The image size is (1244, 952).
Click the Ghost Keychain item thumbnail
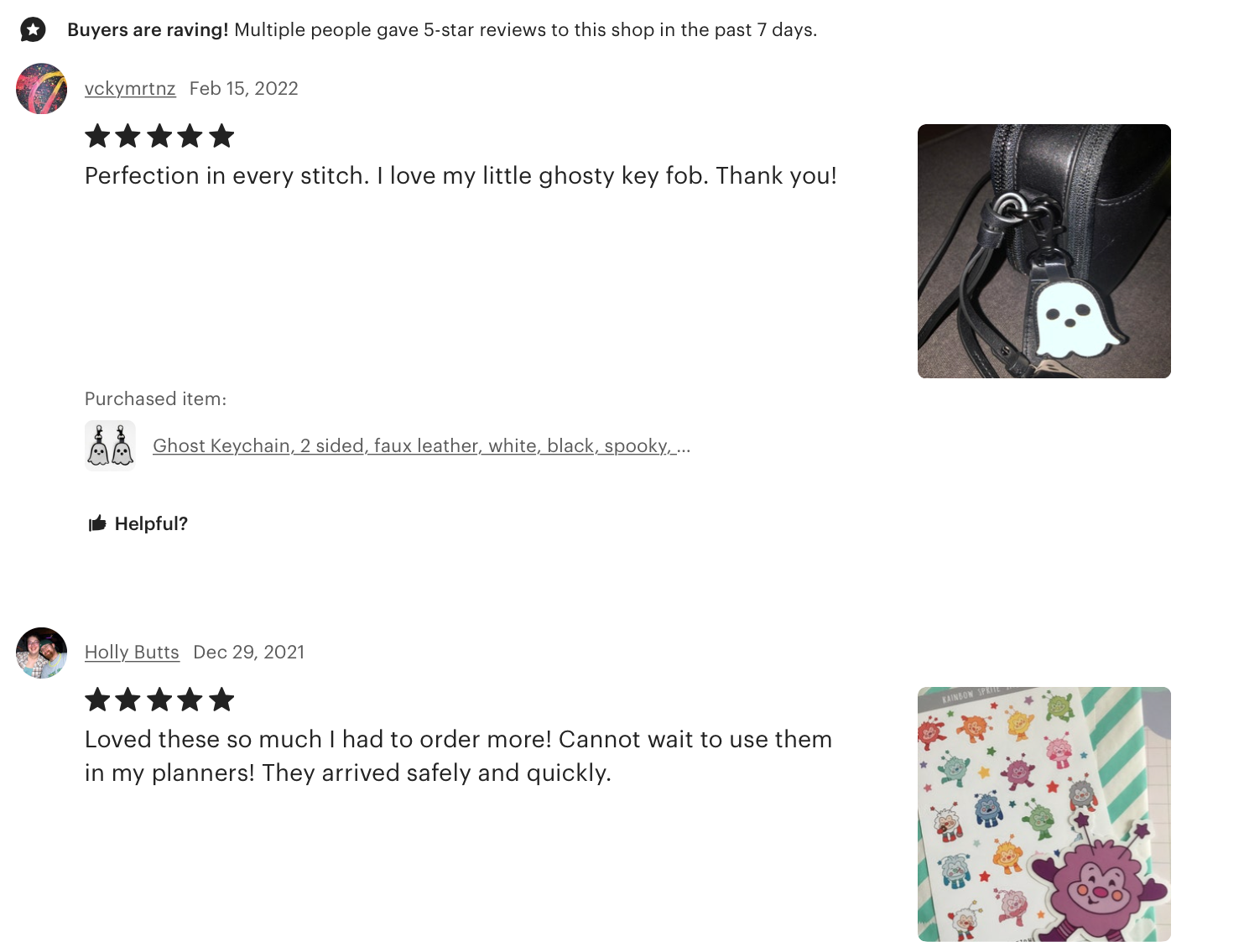tap(110, 445)
